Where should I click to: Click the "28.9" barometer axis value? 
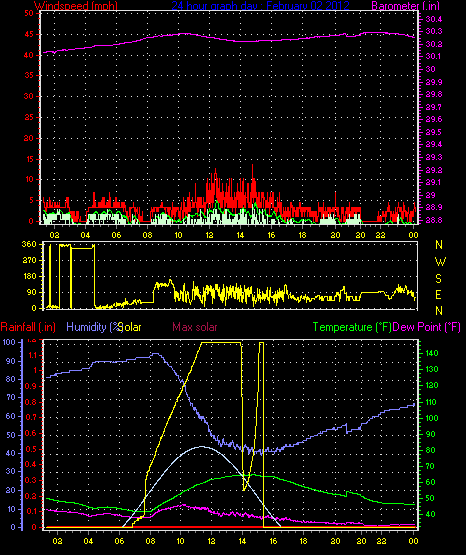[x=433, y=207]
